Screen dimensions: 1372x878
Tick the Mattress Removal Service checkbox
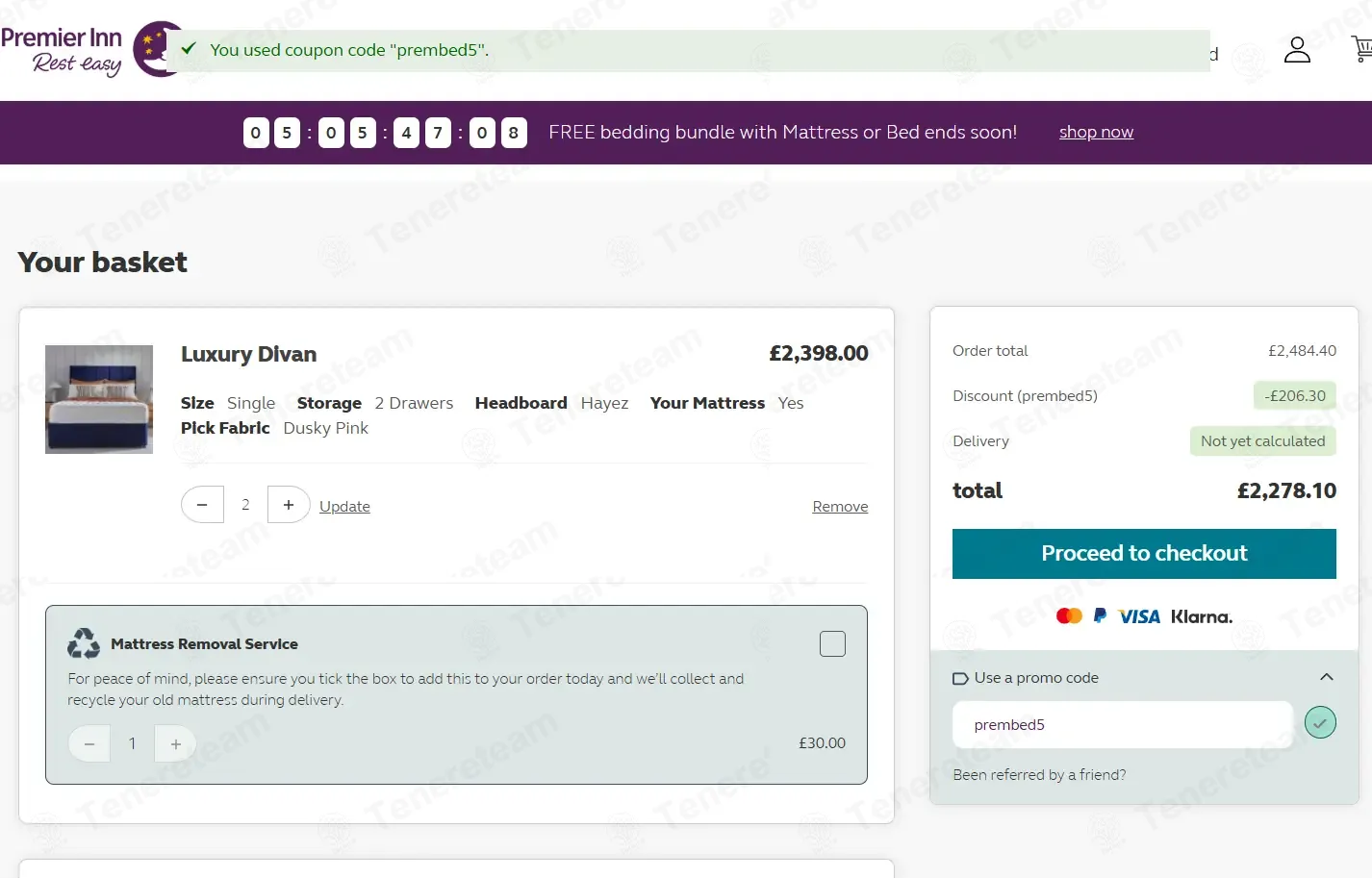[x=832, y=643]
